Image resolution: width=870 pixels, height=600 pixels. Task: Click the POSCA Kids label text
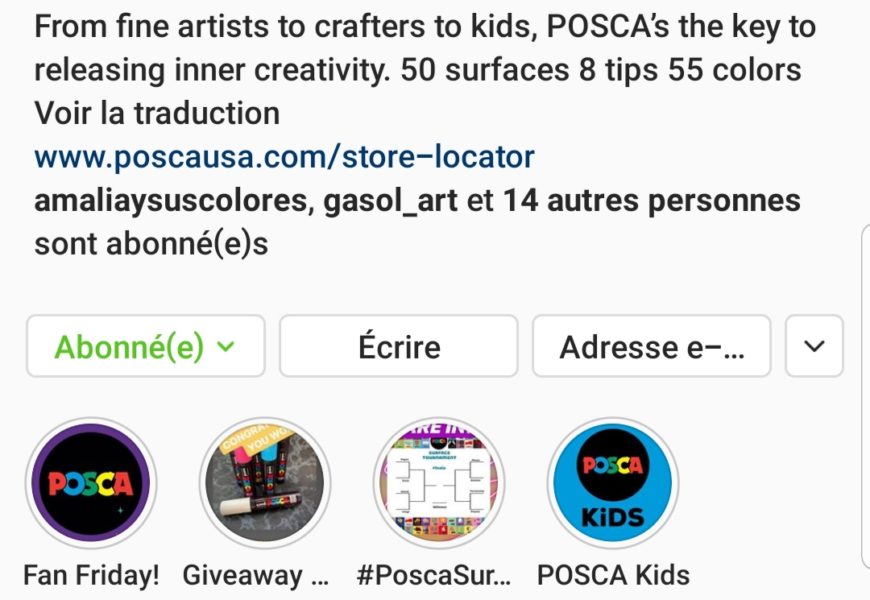(613, 575)
